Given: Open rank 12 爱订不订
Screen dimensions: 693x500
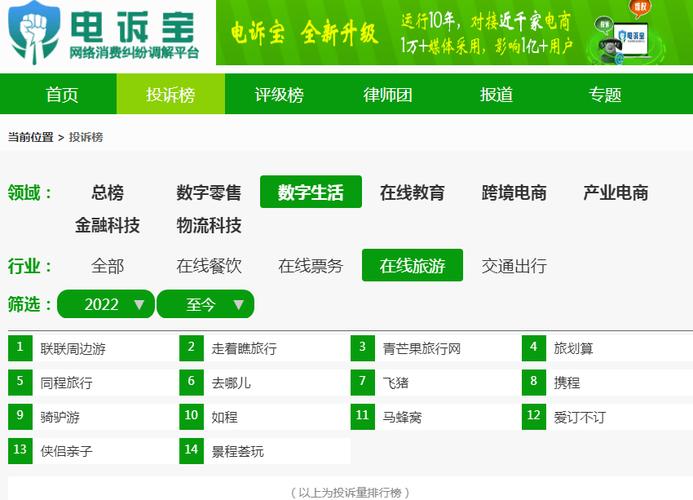Looking at the screenshot, I should coord(607,416).
